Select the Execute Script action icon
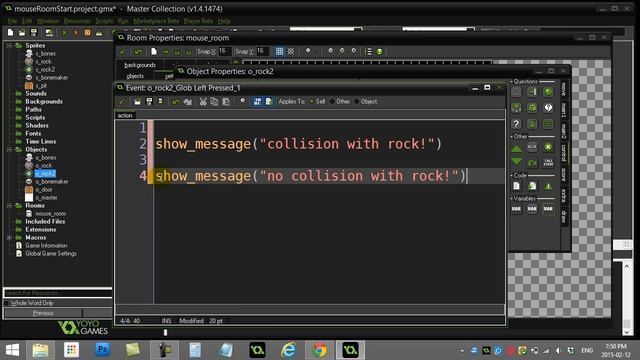Image resolution: width=640 pixels, height=360 pixels. pyautogui.click(x=532, y=186)
